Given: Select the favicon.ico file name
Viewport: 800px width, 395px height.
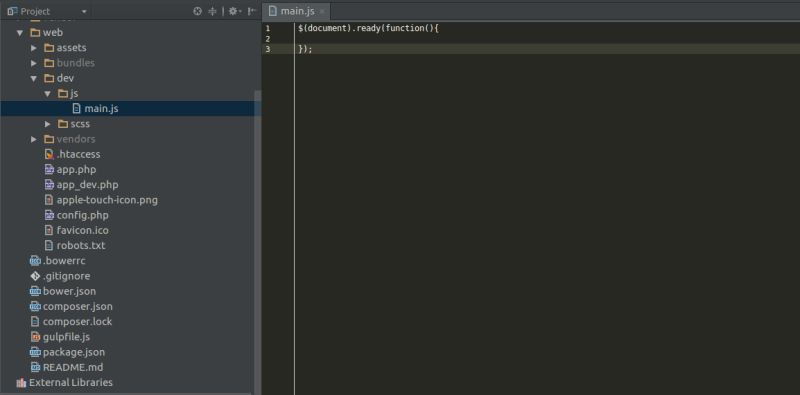Looking at the screenshot, I should pos(82,230).
